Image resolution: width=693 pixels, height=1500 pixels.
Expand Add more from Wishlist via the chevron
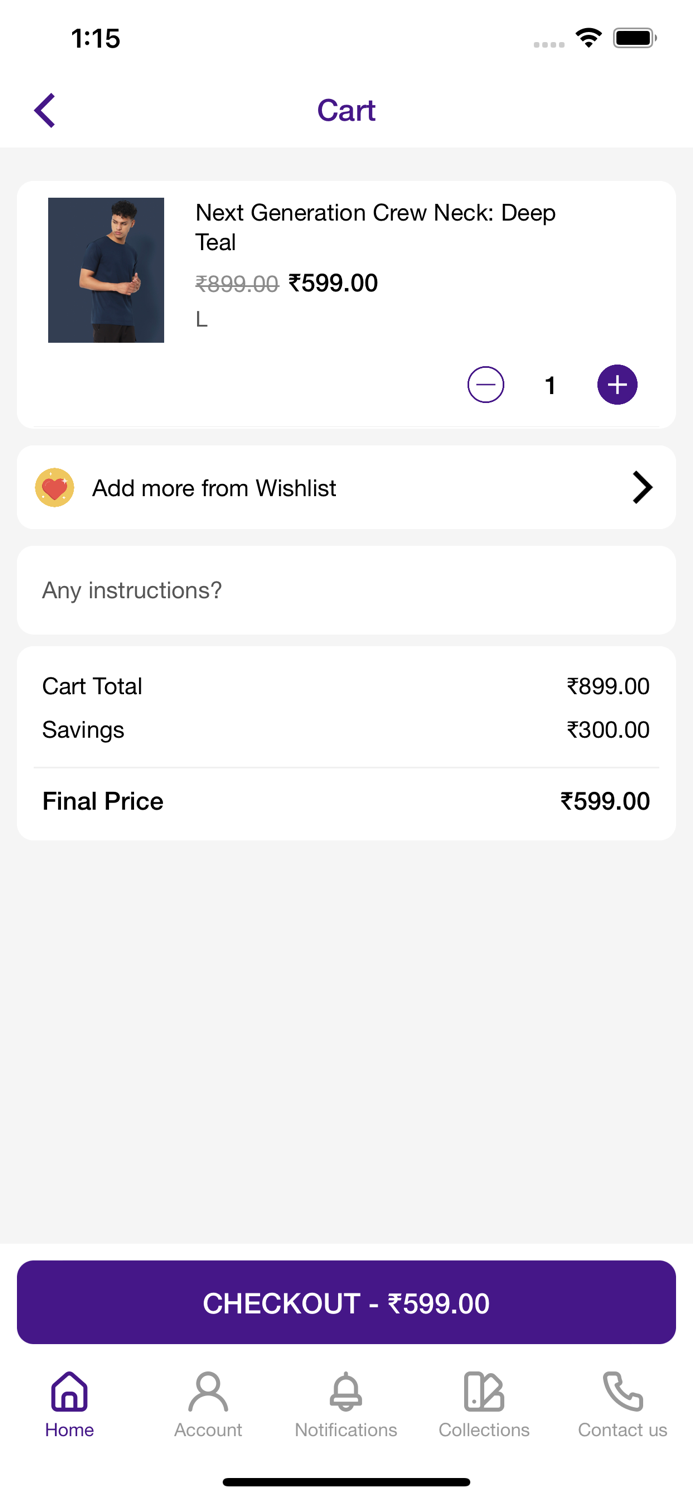(x=643, y=487)
